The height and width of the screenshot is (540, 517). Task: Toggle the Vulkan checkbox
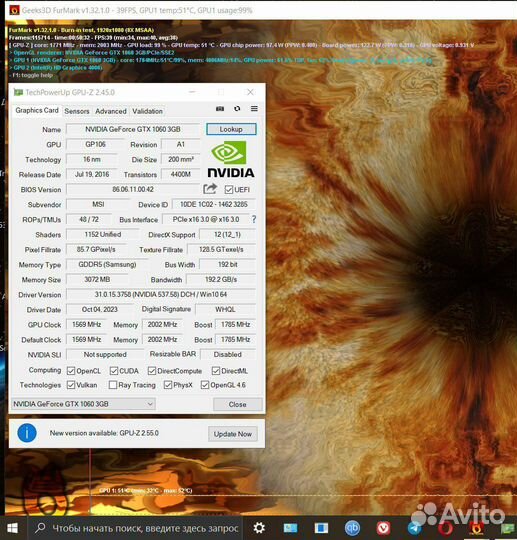click(x=71, y=385)
